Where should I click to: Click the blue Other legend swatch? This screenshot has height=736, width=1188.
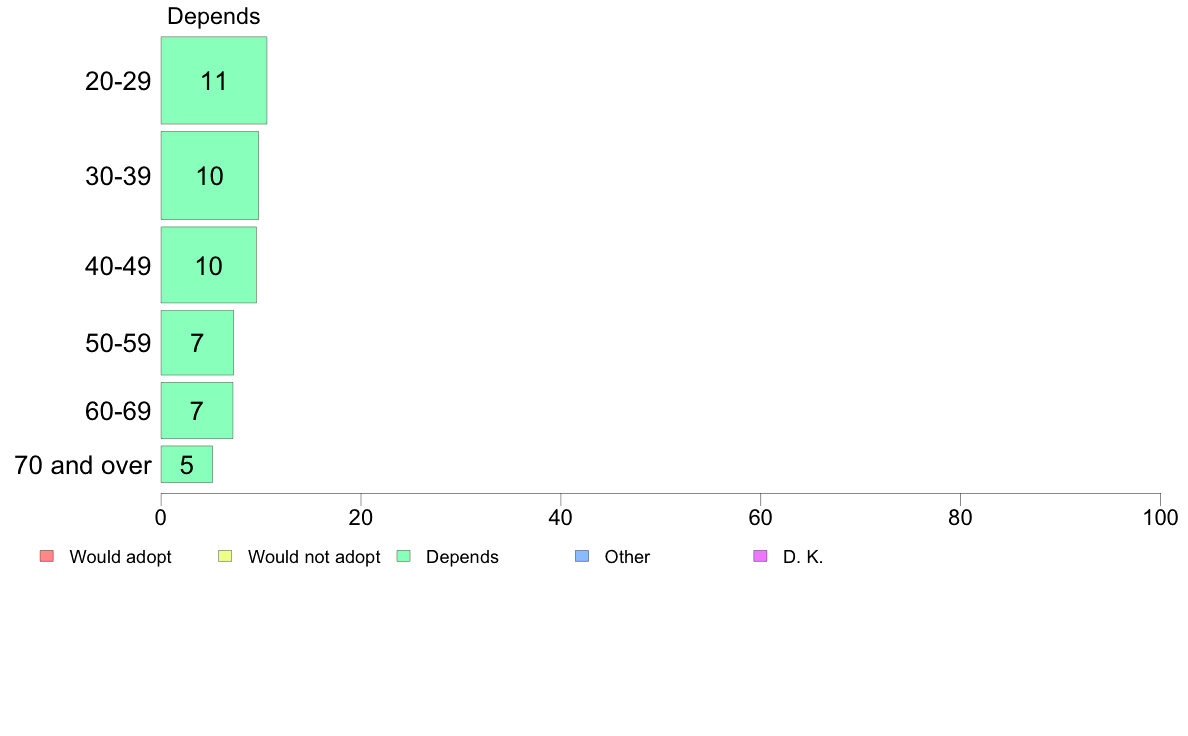[582, 556]
